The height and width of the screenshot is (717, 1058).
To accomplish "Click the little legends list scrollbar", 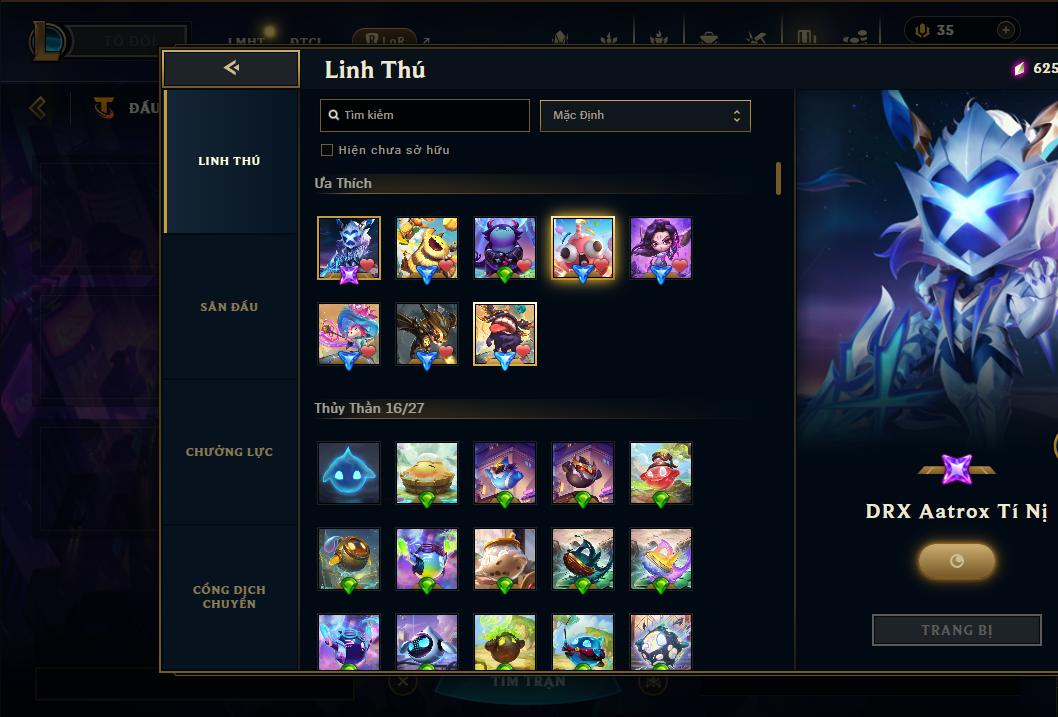I will click(x=779, y=178).
